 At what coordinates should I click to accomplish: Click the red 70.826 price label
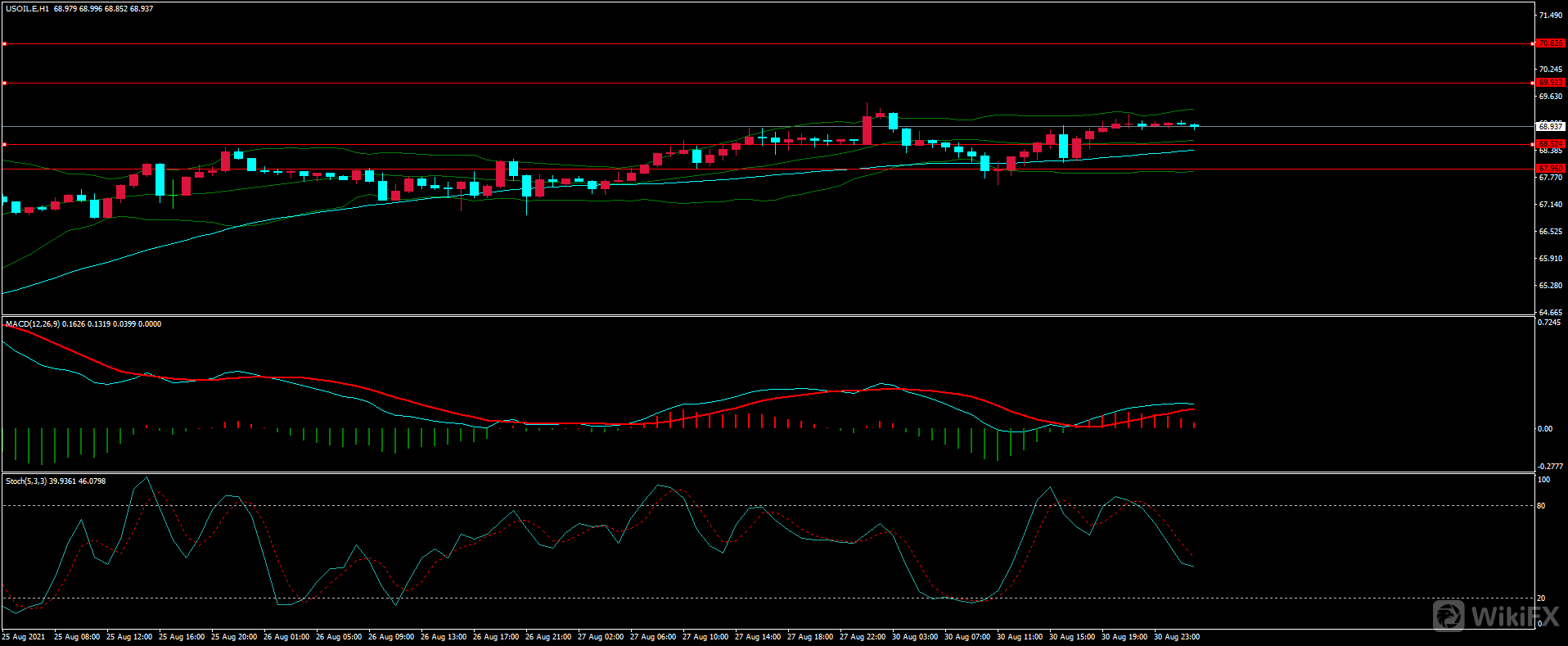[x=1550, y=43]
